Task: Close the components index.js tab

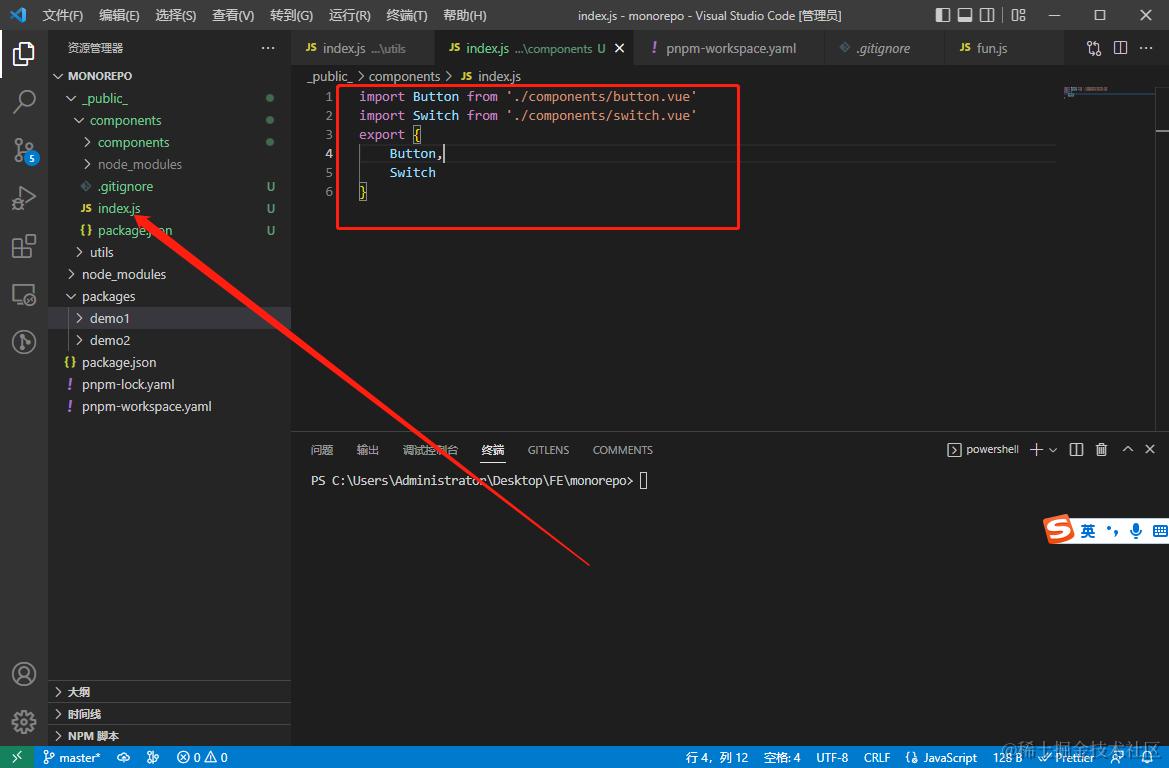Action: [x=619, y=48]
